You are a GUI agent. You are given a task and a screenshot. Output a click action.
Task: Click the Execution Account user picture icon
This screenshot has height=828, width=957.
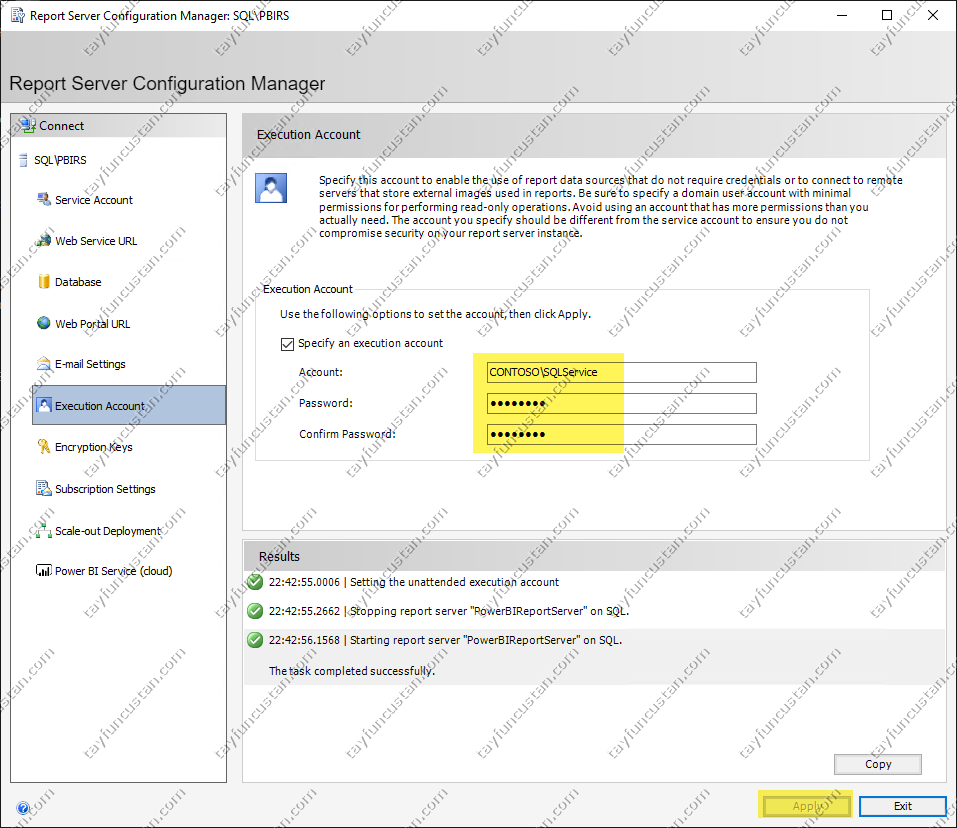tap(271, 188)
